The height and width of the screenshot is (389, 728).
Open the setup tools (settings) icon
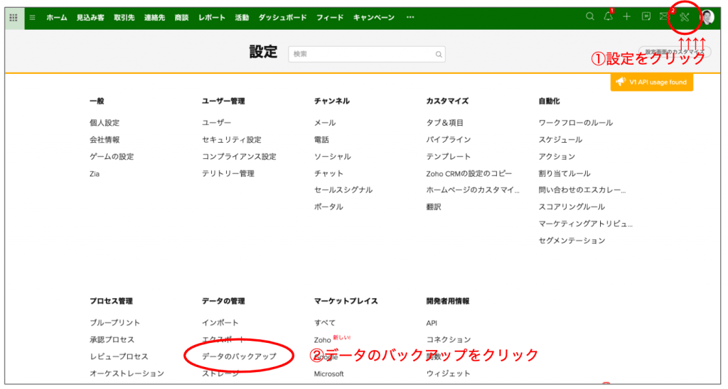pos(684,18)
